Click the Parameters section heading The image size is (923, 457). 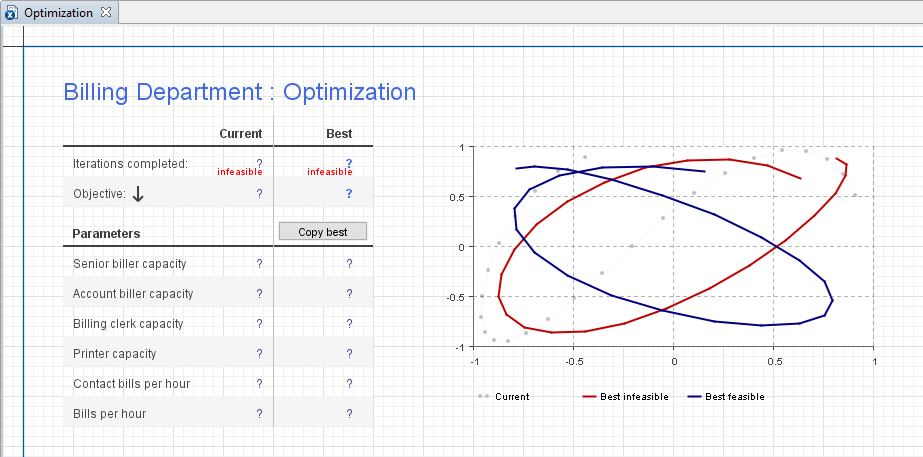106,234
